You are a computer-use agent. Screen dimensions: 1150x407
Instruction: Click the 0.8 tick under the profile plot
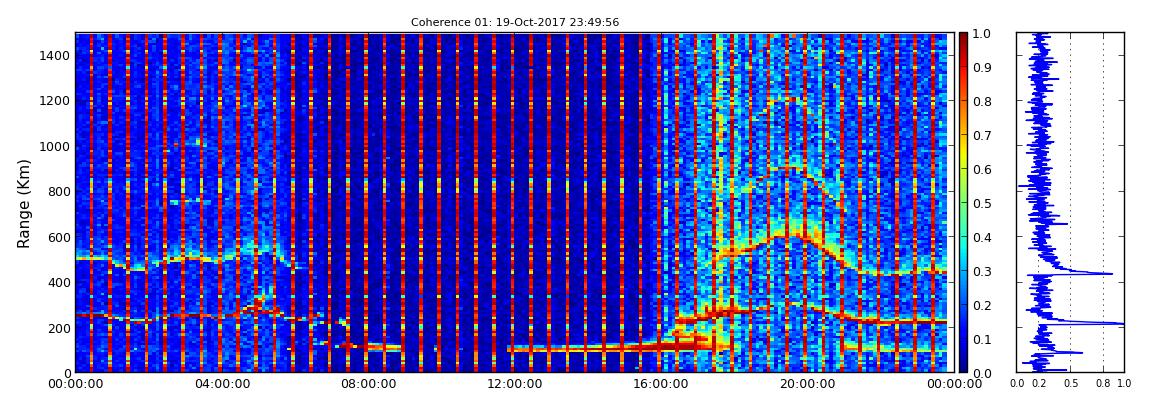(x=1103, y=383)
